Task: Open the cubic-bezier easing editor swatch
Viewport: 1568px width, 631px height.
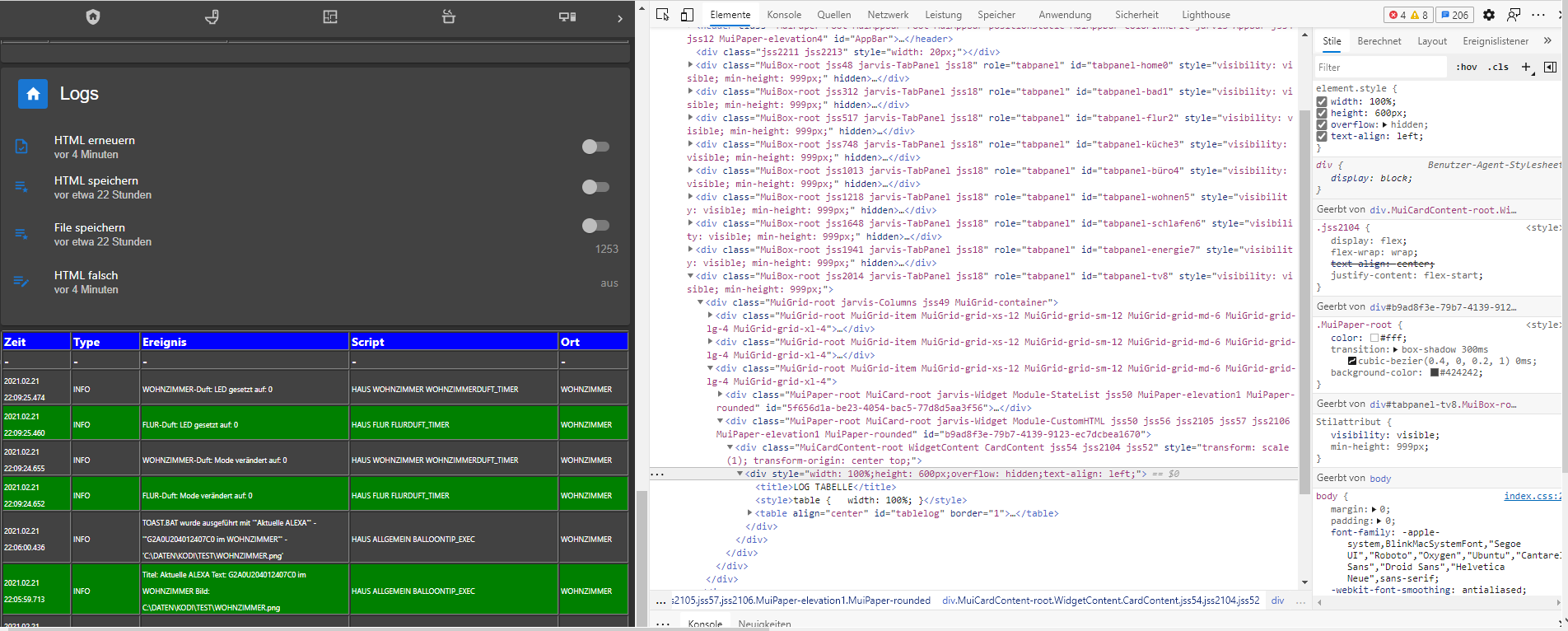Action: 1352,361
